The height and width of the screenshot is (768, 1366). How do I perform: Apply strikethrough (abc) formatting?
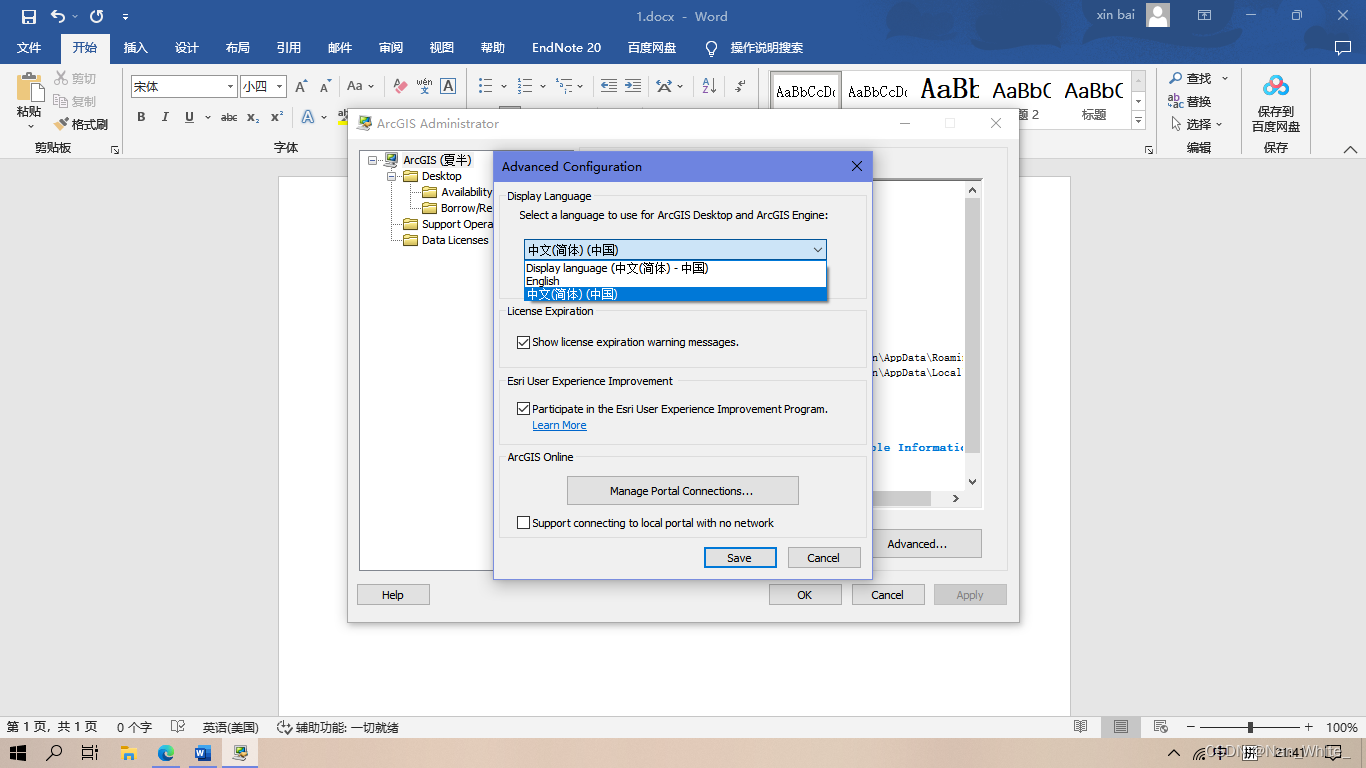click(229, 117)
